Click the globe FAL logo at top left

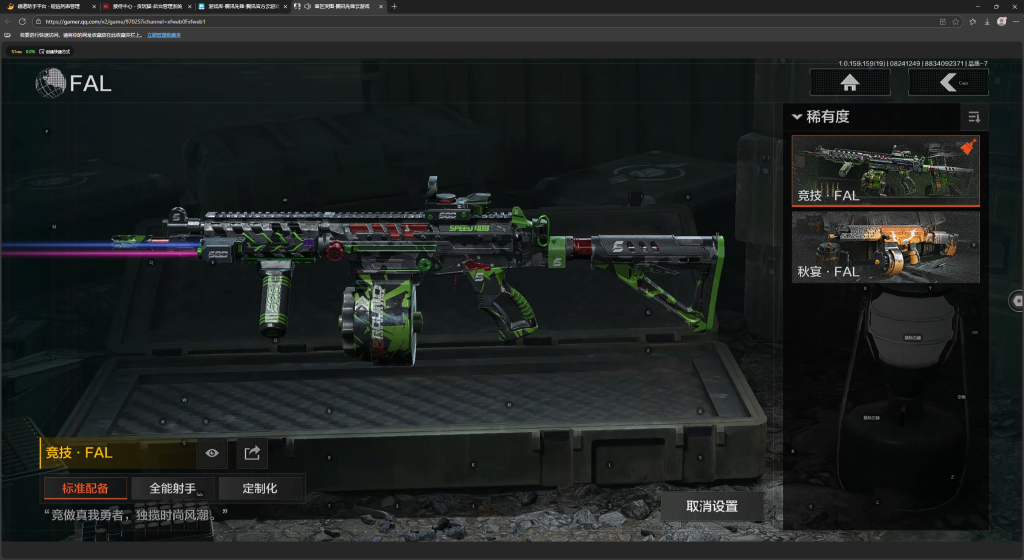[73, 84]
